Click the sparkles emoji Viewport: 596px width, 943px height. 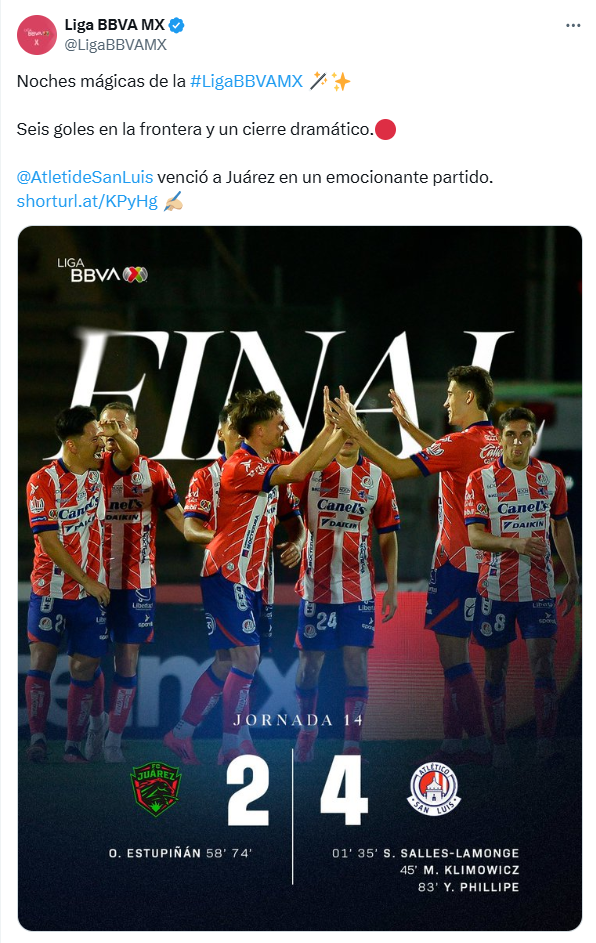pyautogui.click(x=340, y=81)
